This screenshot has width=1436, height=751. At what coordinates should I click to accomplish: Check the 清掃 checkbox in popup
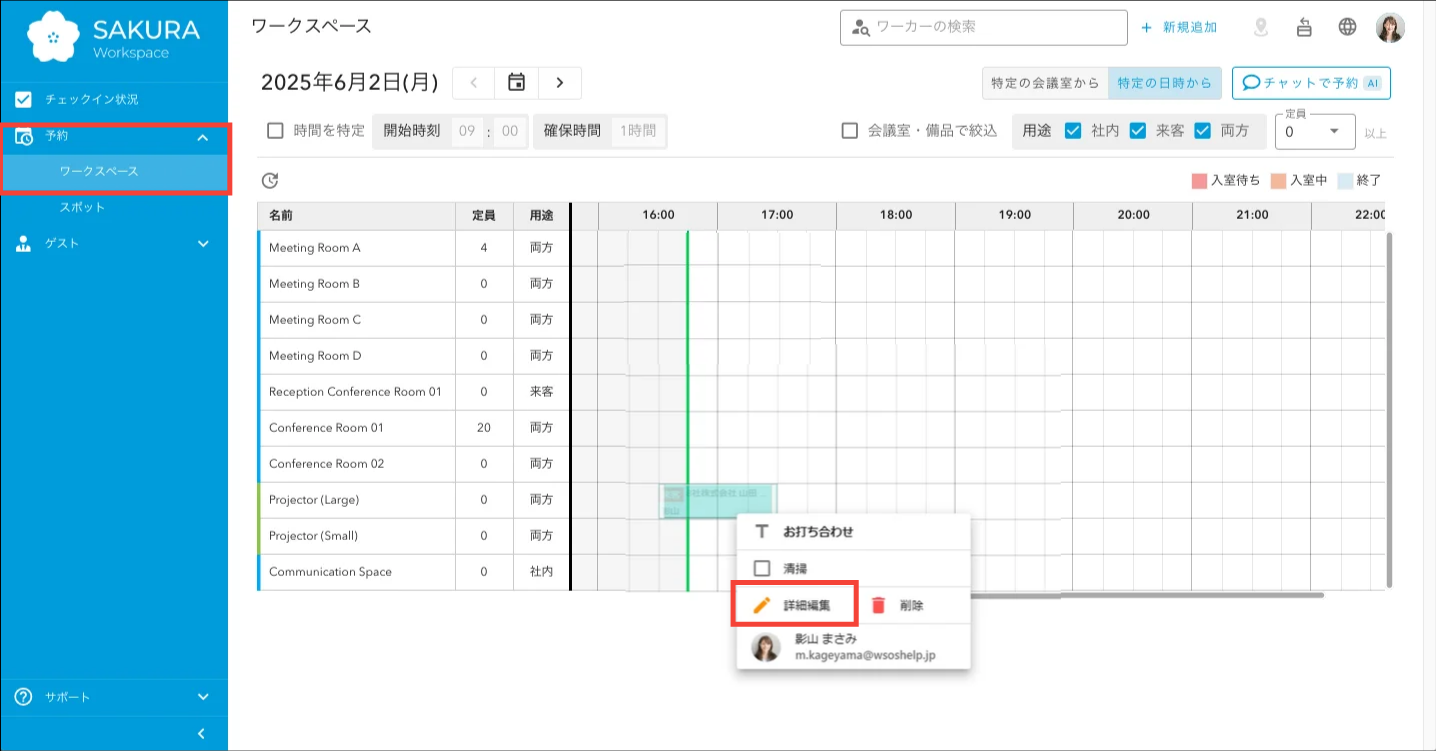point(762,568)
